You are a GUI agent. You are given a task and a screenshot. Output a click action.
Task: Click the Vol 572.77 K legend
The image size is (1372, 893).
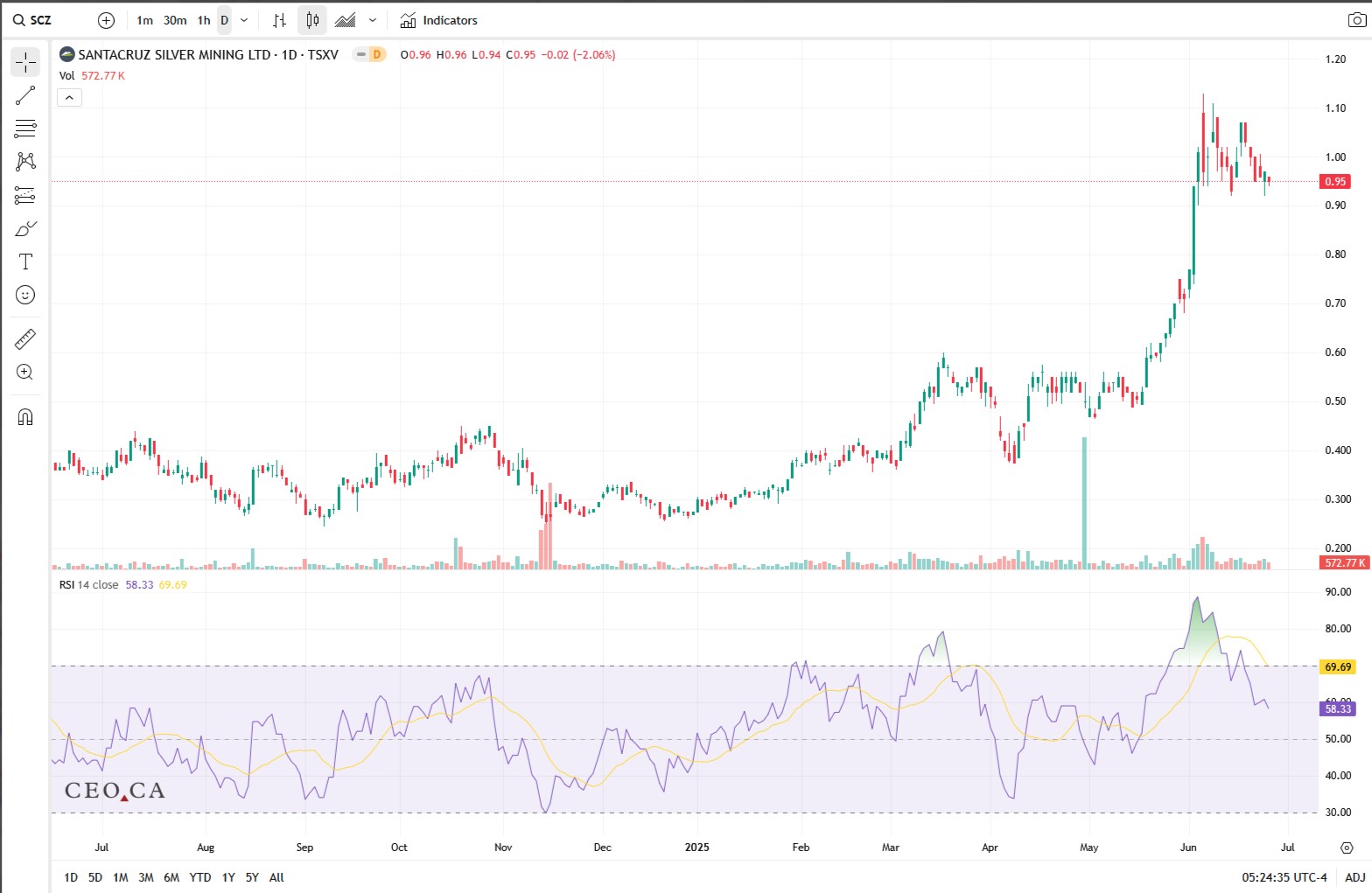click(x=92, y=75)
